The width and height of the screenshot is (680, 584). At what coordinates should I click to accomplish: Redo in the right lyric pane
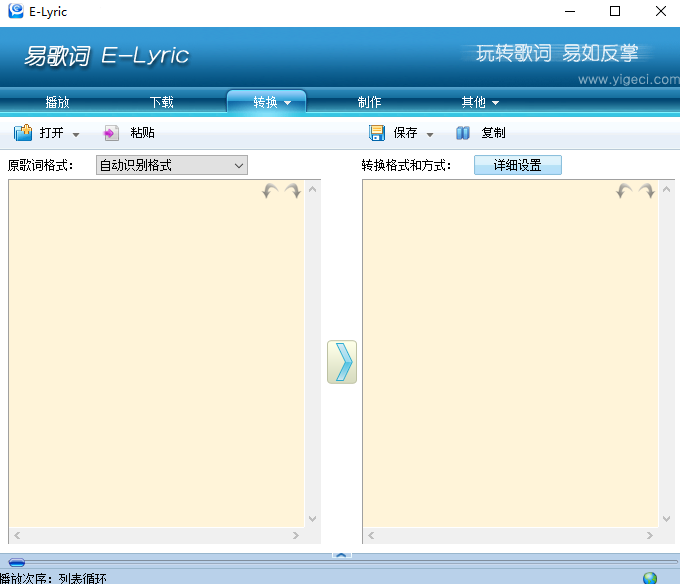click(x=647, y=190)
